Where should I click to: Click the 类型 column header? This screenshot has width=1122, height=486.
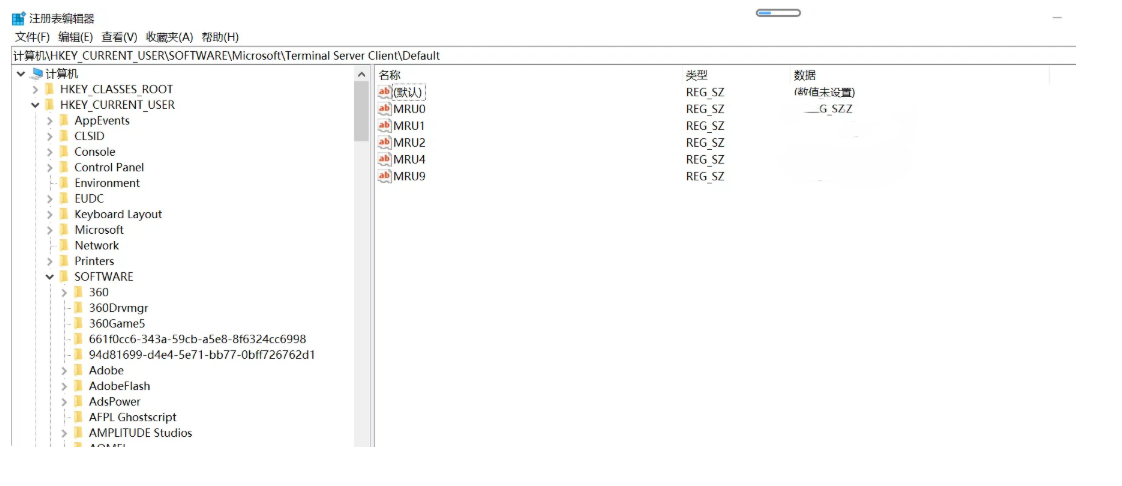[696, 75]
